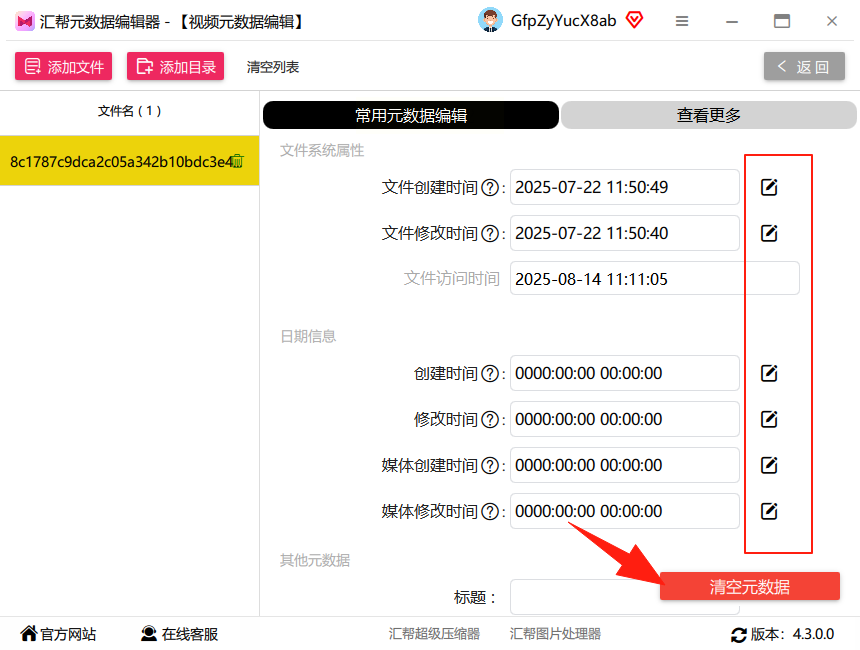The image size is (860, 650).
Task: Click 清空列表 link
Action: (273, 67)
